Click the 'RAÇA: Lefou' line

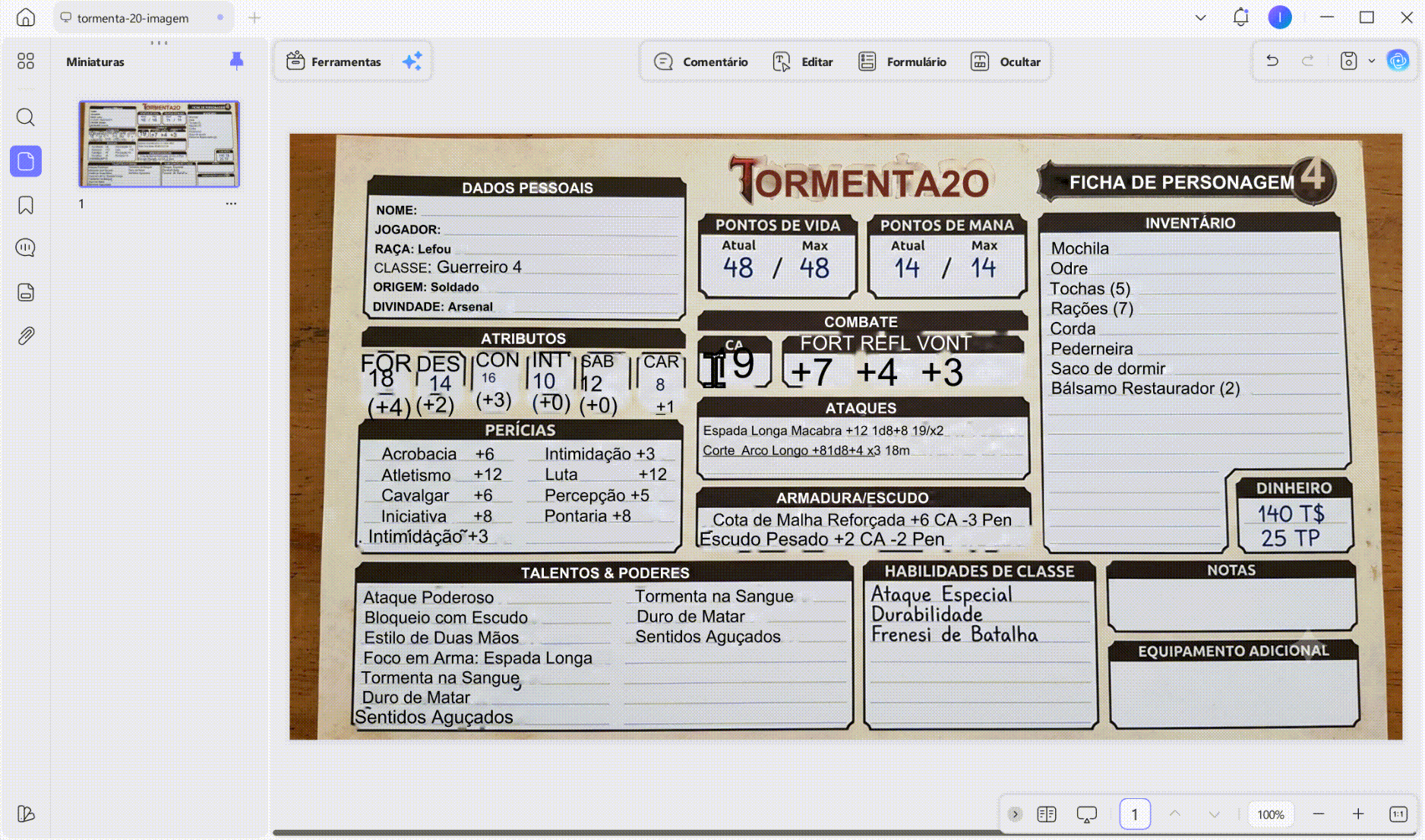click(x=412, y=249)
